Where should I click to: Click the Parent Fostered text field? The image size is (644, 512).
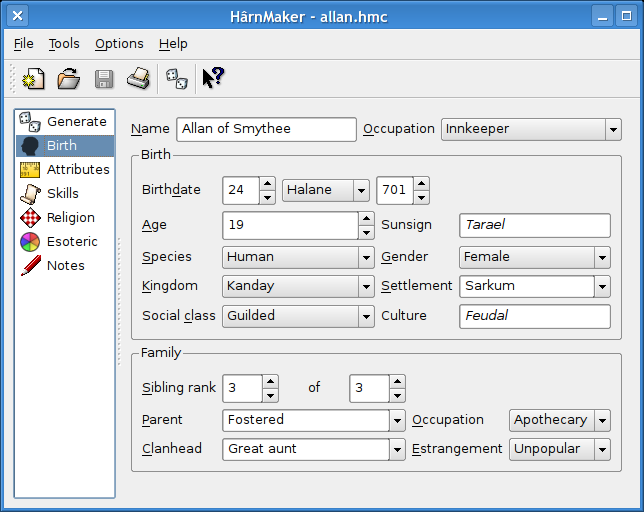pos(306,420)
